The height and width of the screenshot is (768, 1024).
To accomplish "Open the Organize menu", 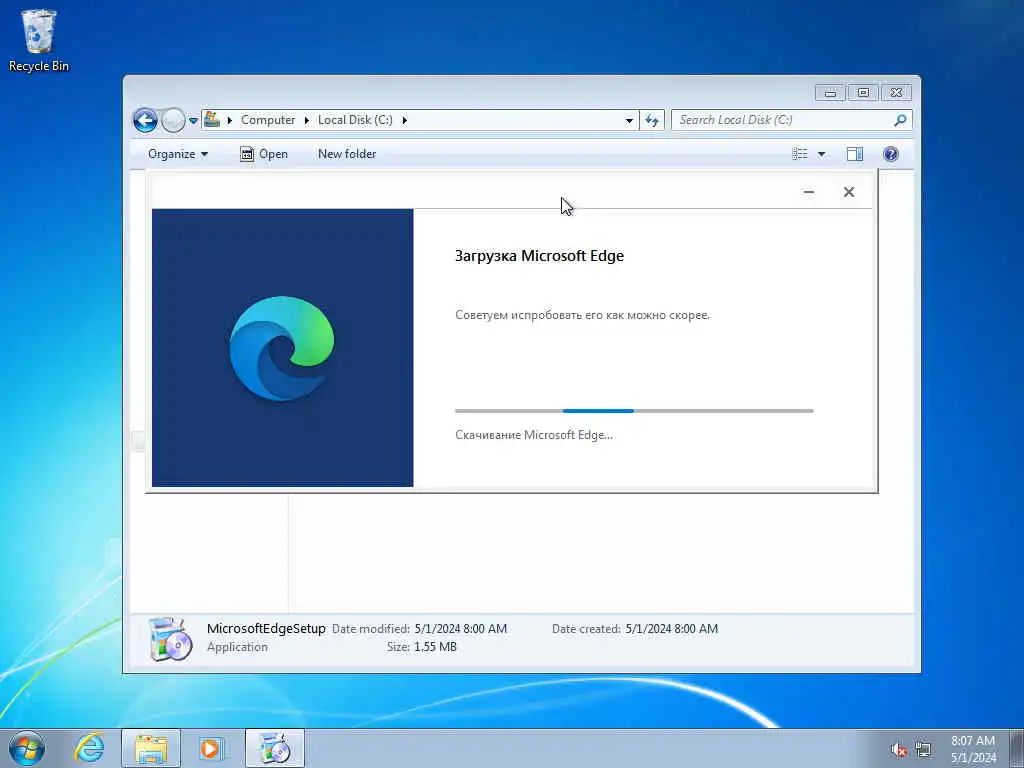I will click(178, 154).
